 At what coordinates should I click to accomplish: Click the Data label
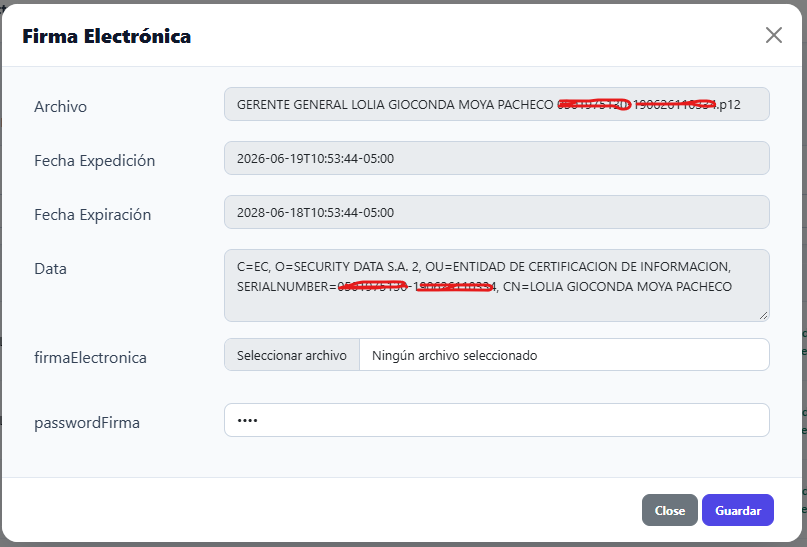[50, 269]
